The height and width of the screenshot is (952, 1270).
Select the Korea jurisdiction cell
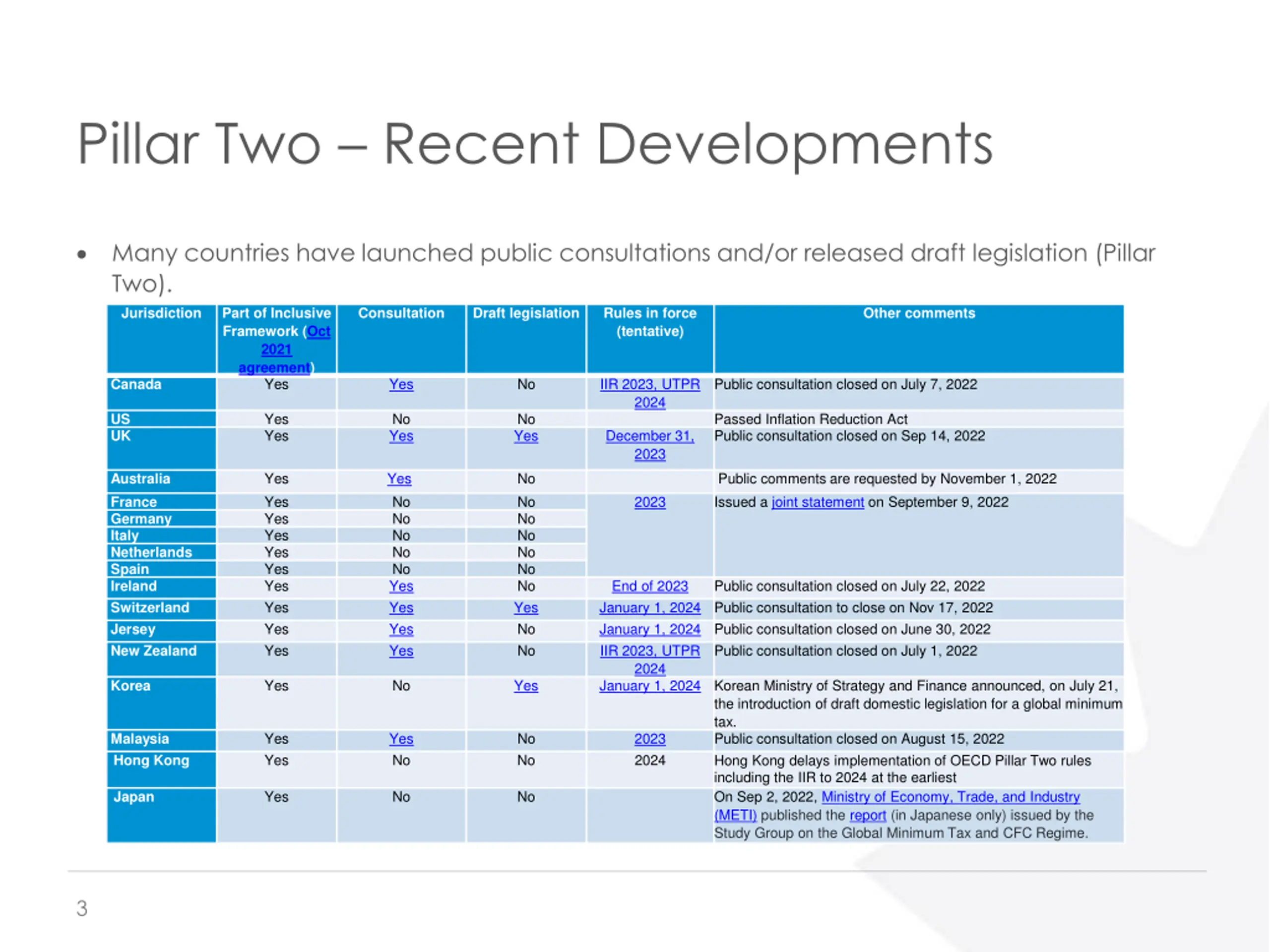point(161,704)
